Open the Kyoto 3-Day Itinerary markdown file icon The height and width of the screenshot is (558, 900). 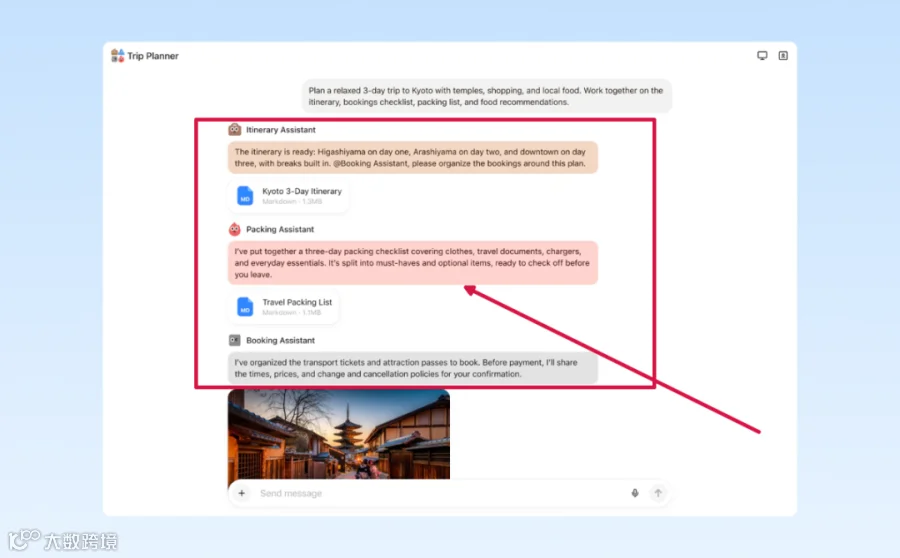click(x=245, y=196)
